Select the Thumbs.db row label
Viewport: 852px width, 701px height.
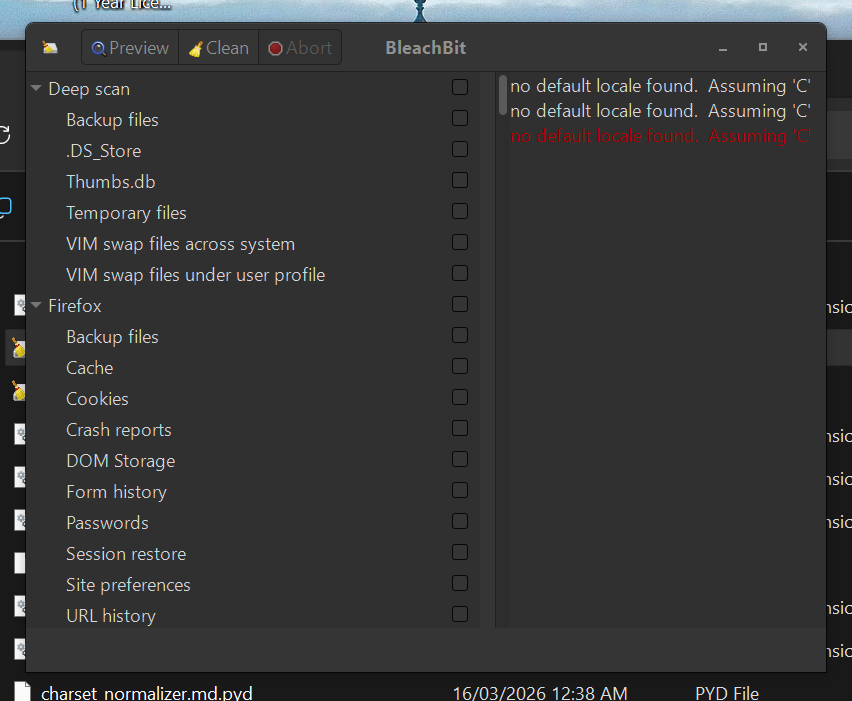point(111,181)
